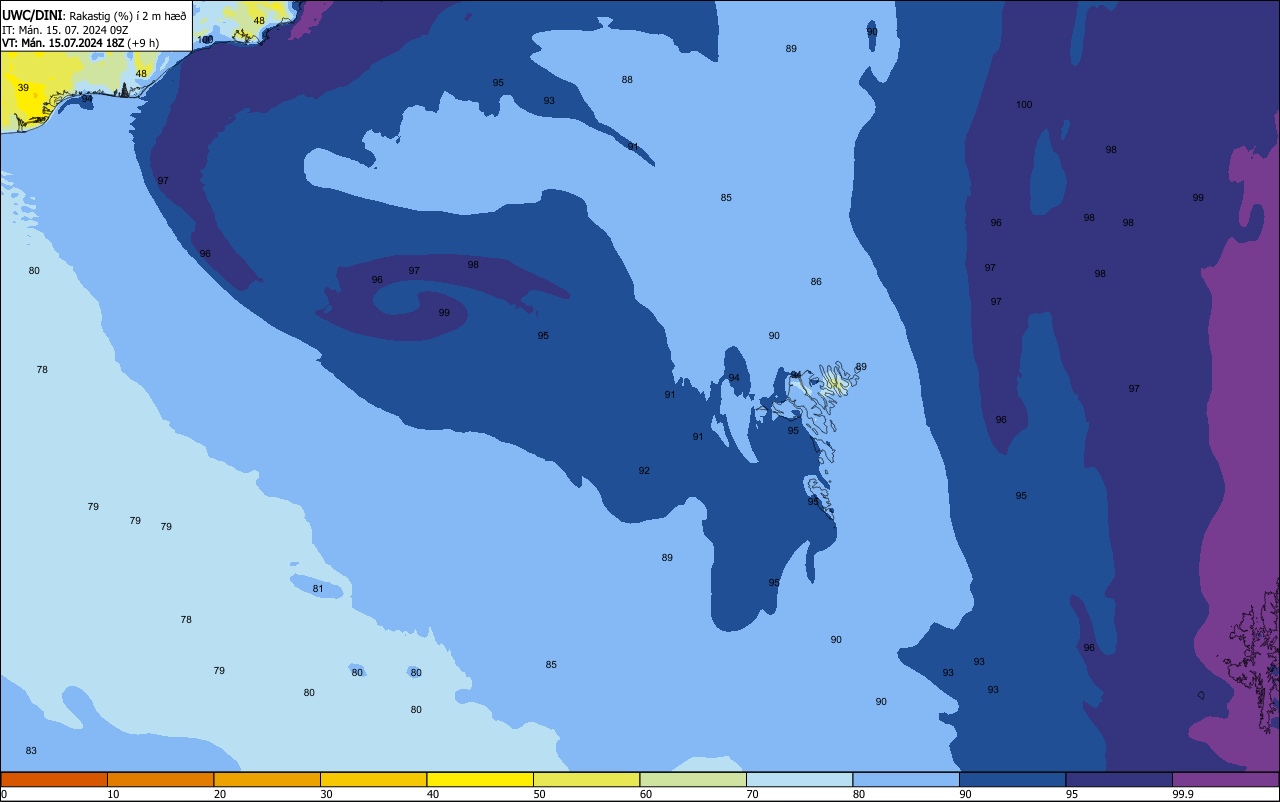1280x802 pixels.
Task: Click the map value '81'
Action: pos(318,589)
